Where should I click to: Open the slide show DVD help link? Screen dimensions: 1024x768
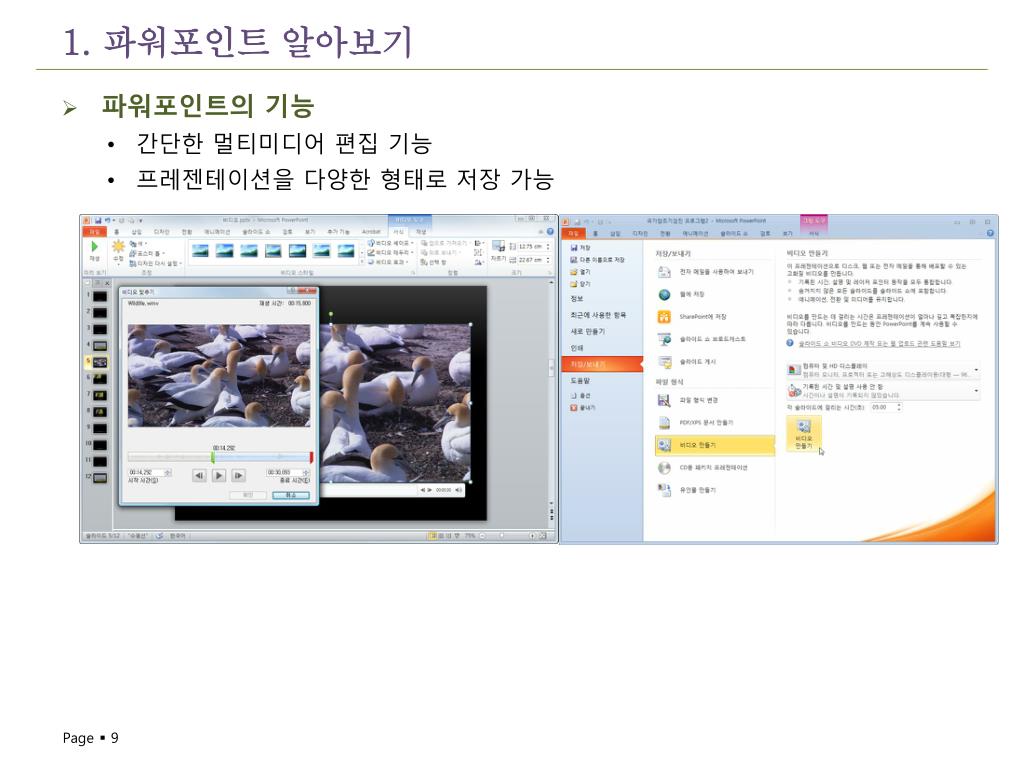tap(878, 343)
